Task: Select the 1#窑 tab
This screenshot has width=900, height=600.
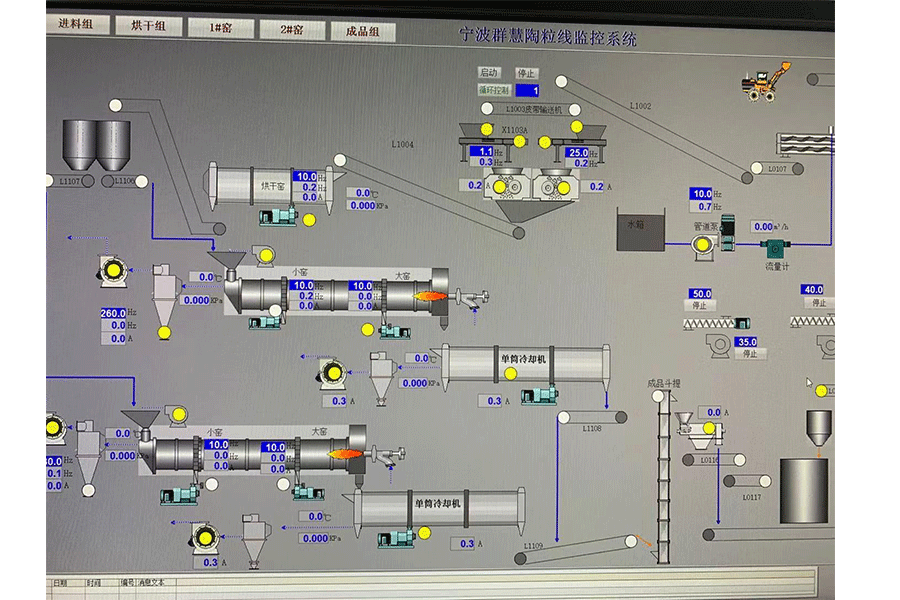Action: coord(220,28)
